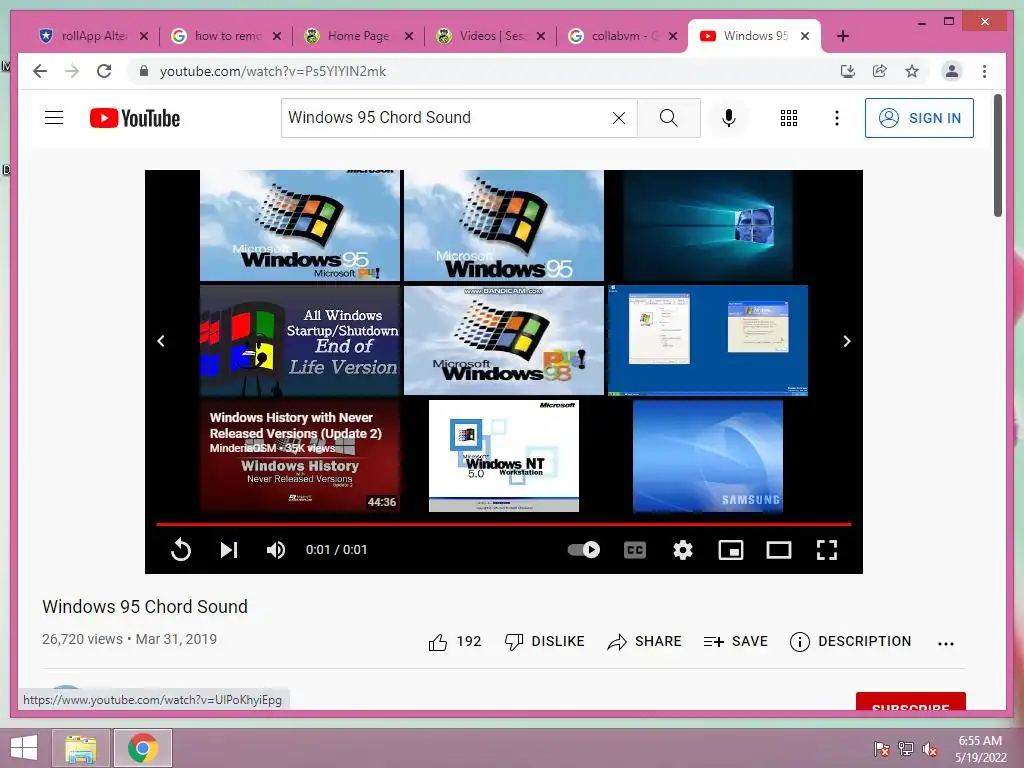Open the Chrome profile avatar
The image size is (1024, 768).
click(952, 71)
